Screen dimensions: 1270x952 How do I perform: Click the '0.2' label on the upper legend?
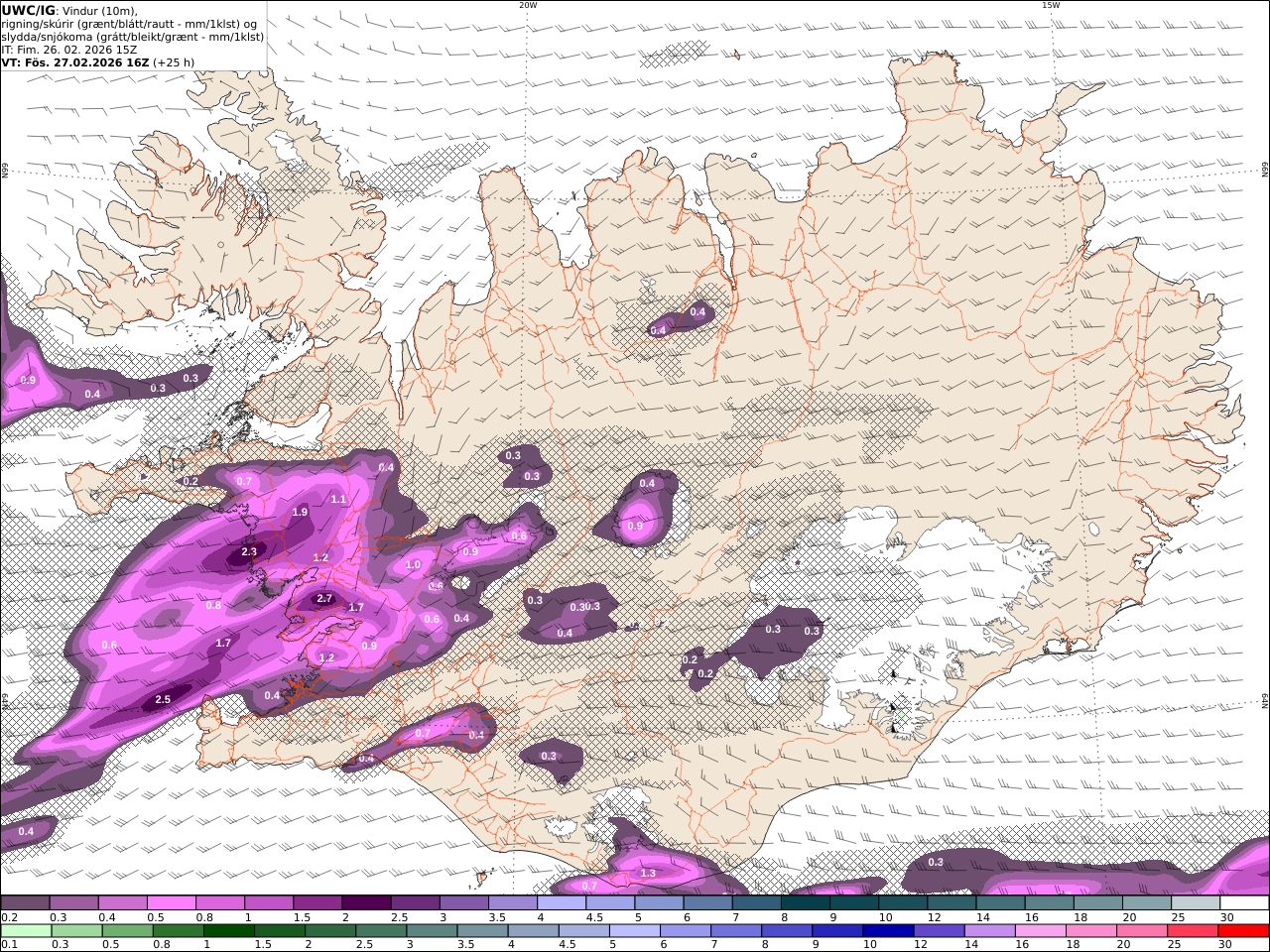pyautogui.click(x=8, y=917)
